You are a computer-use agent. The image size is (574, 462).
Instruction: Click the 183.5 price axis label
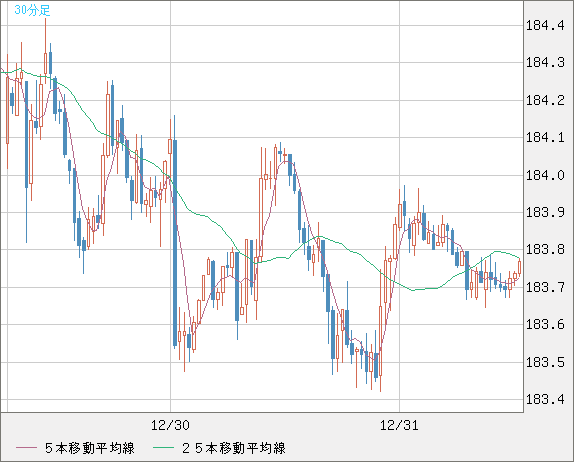[545, 363]
